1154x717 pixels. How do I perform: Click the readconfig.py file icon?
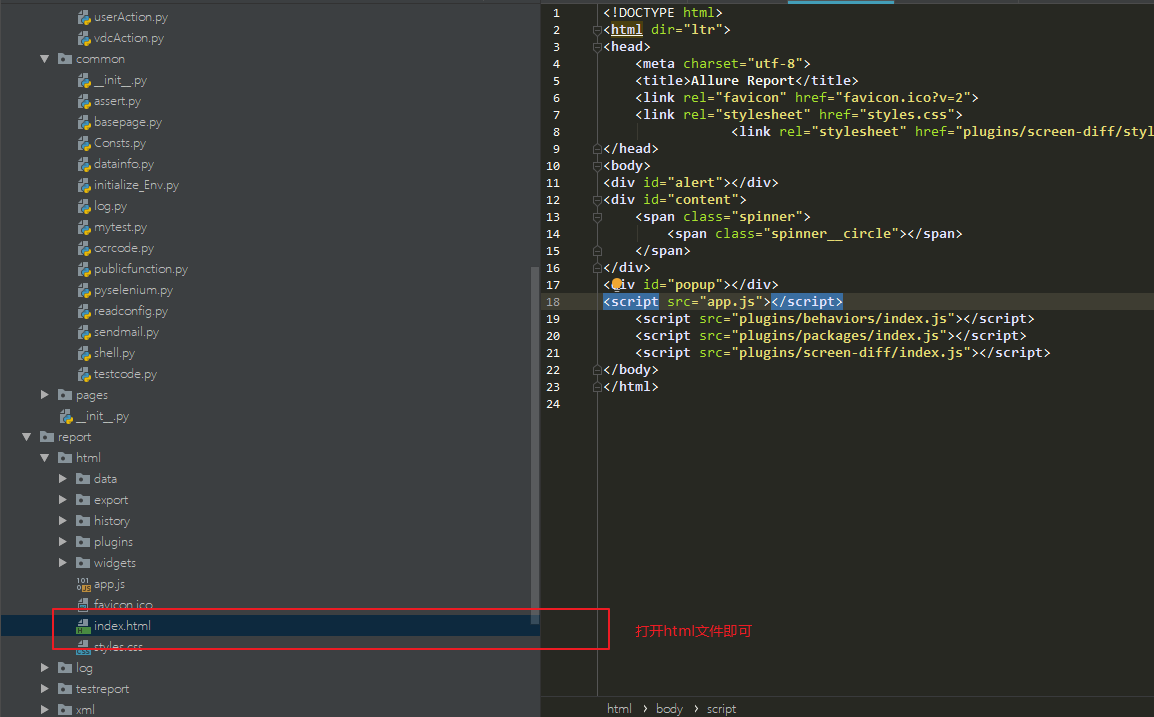point(84,311)
